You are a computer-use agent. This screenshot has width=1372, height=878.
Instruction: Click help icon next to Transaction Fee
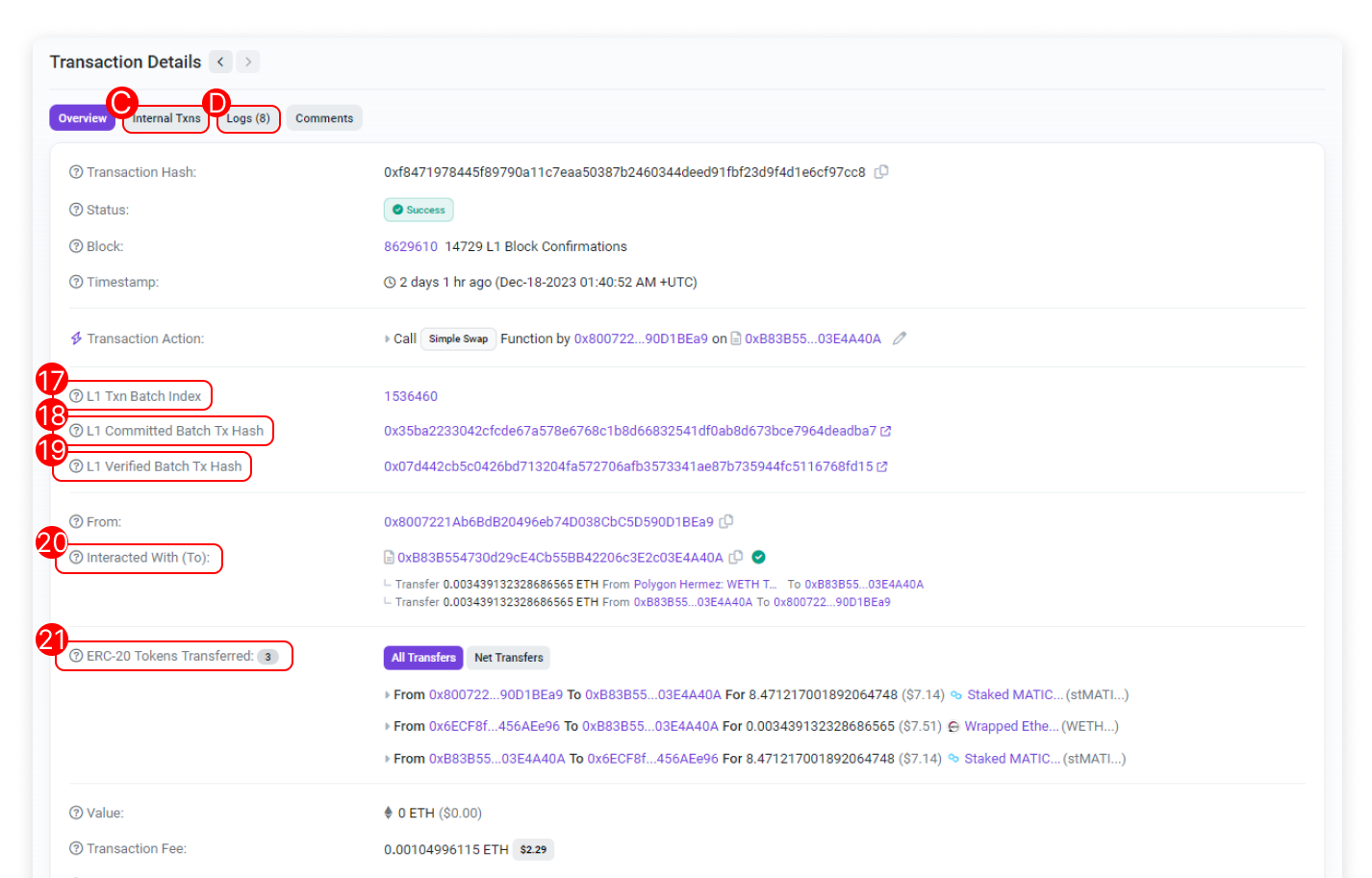[76, 848]
